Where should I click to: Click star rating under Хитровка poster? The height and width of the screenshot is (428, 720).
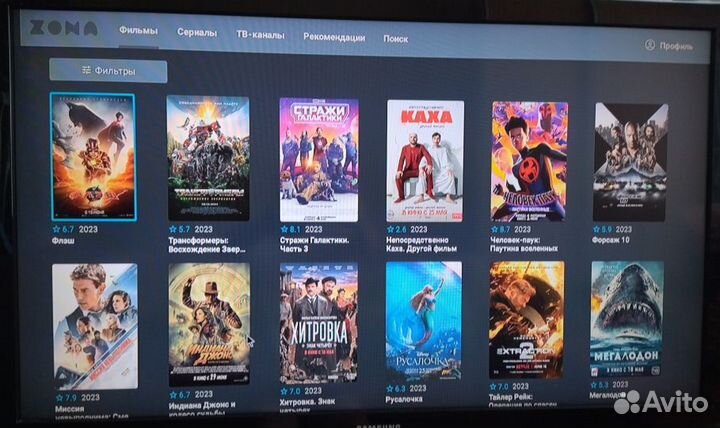pyautogui.click(x=290, y=391)
